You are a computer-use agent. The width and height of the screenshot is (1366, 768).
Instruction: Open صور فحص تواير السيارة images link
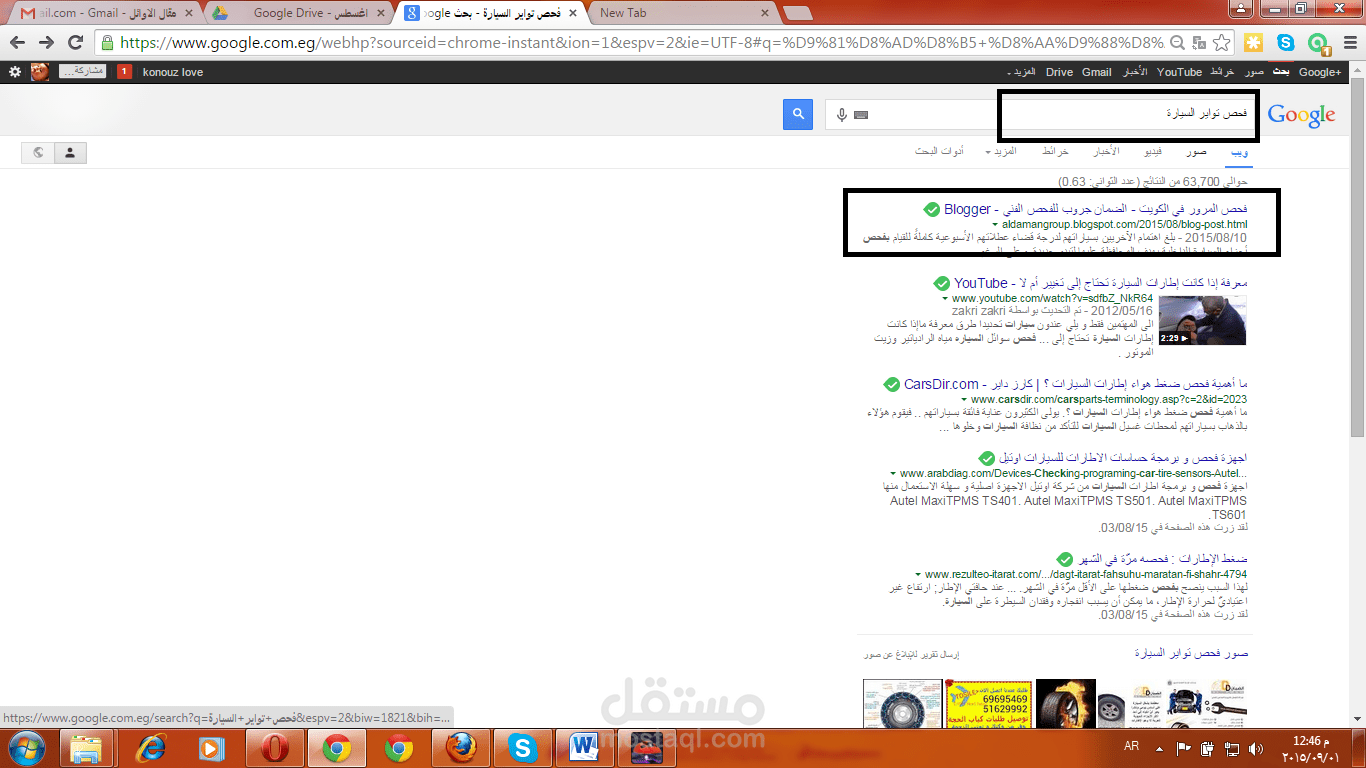coord(1192,653)
